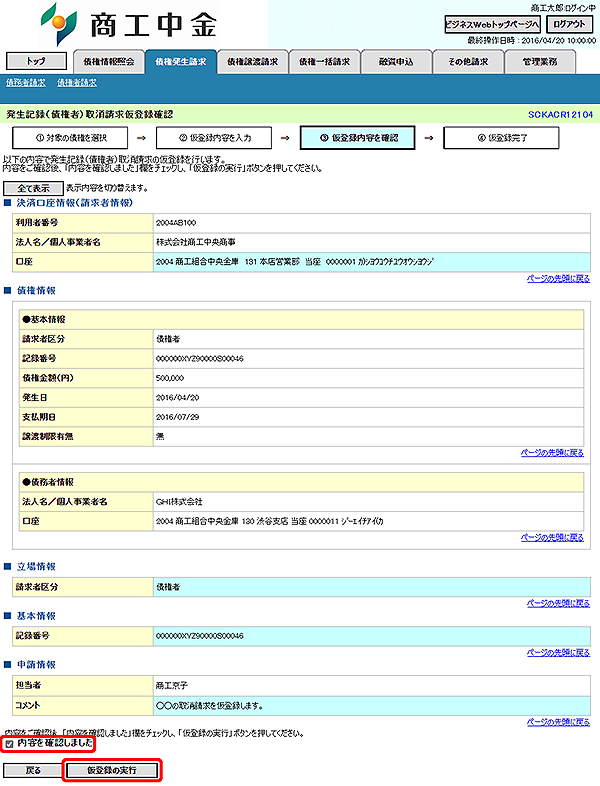Click the 譲渡制限有無 value 無
Screen dimensions: 600x786
tap(160, 437)
